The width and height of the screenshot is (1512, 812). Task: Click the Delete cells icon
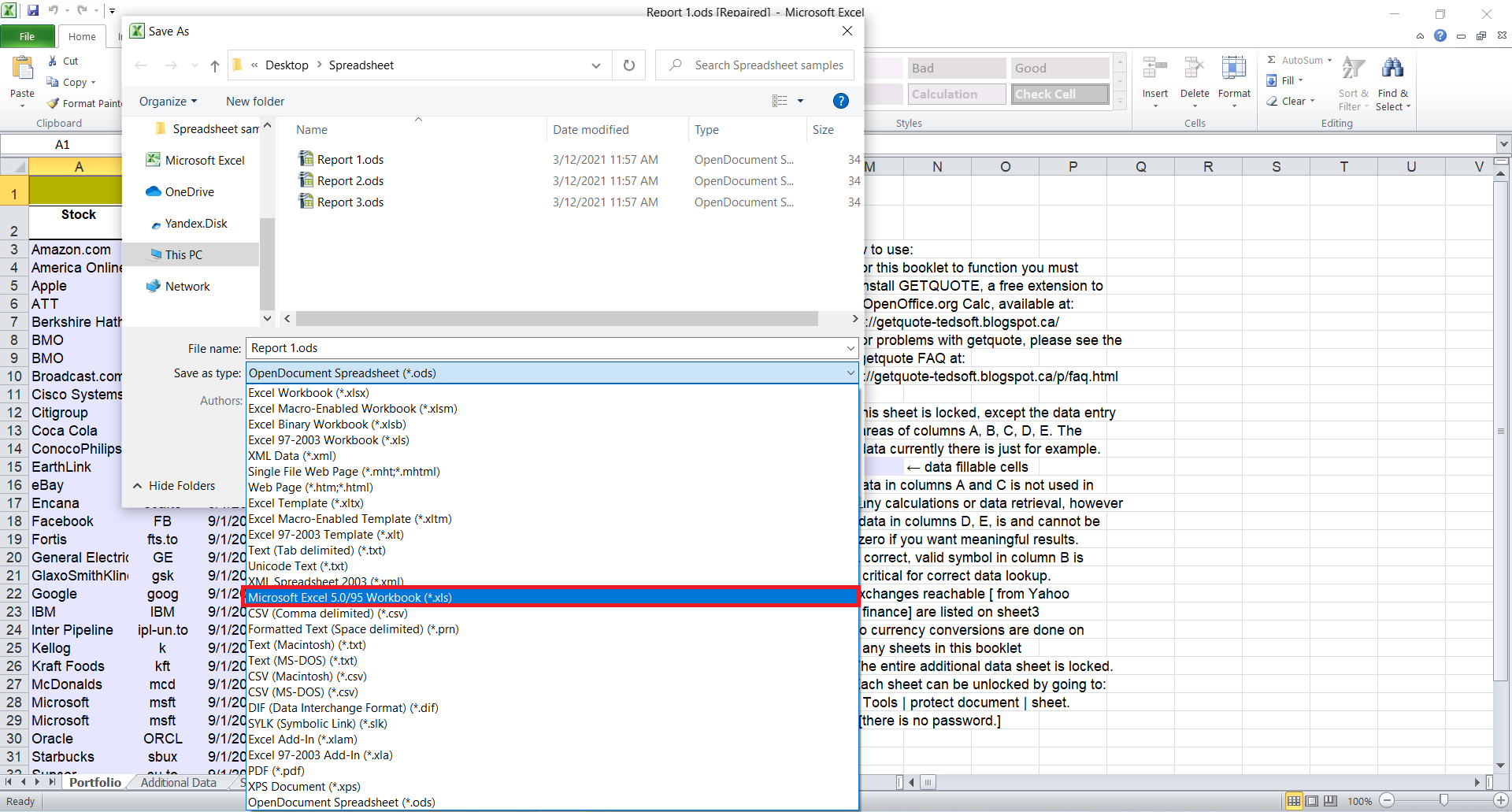1194,69
